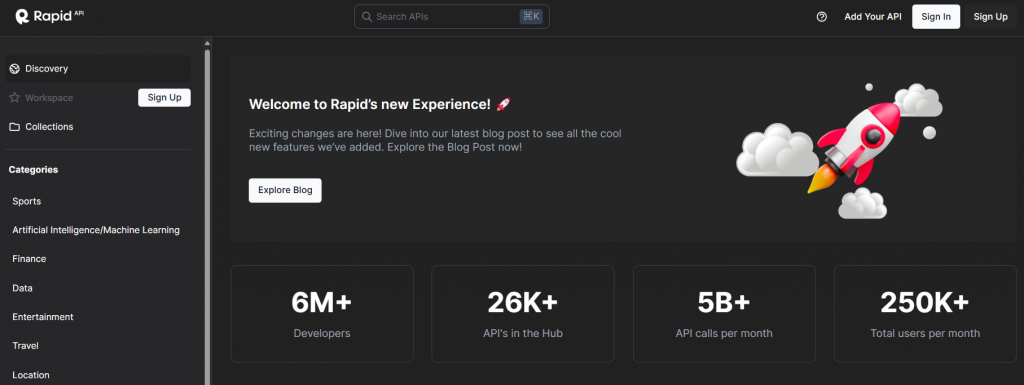Click the Workspace star icon
Image resolution: width=1024 pixels, height=385 pixels.
tap(14, 98)
